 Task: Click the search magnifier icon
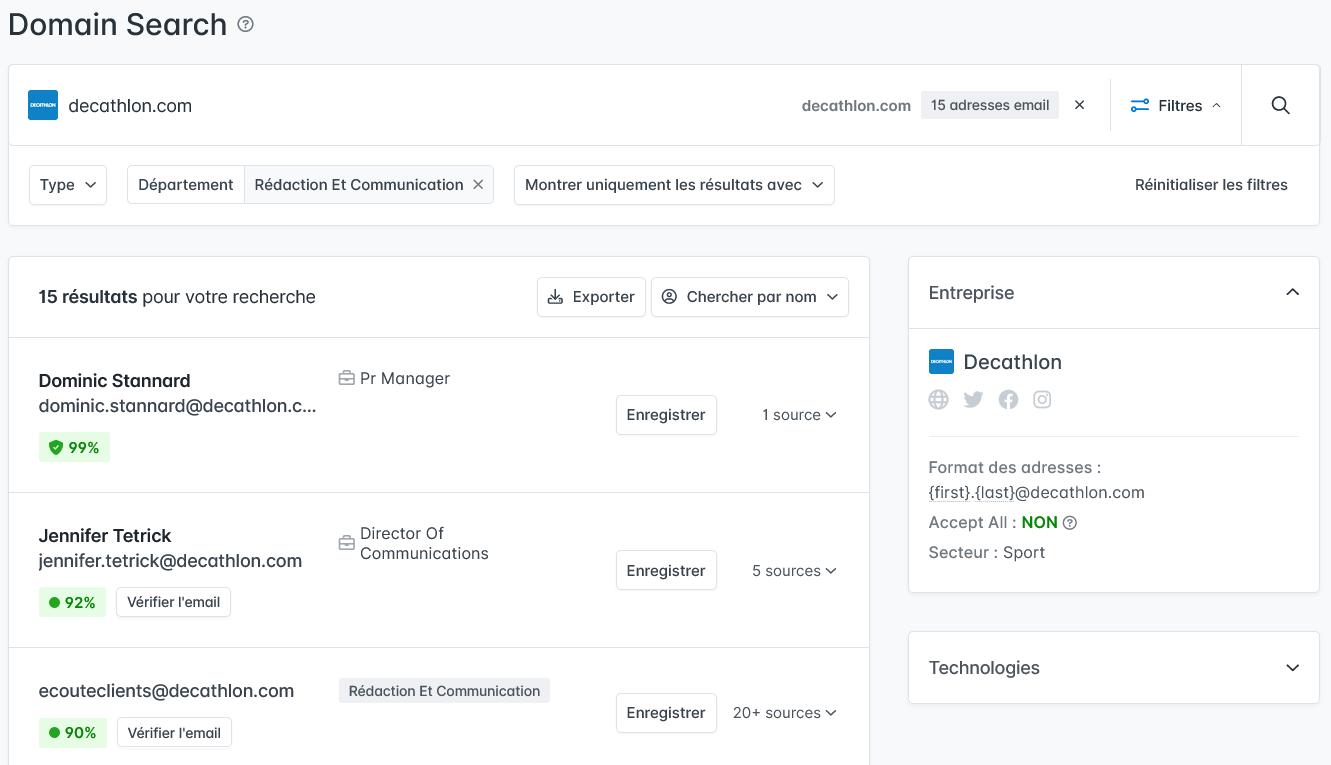(x=1280, y=105)
